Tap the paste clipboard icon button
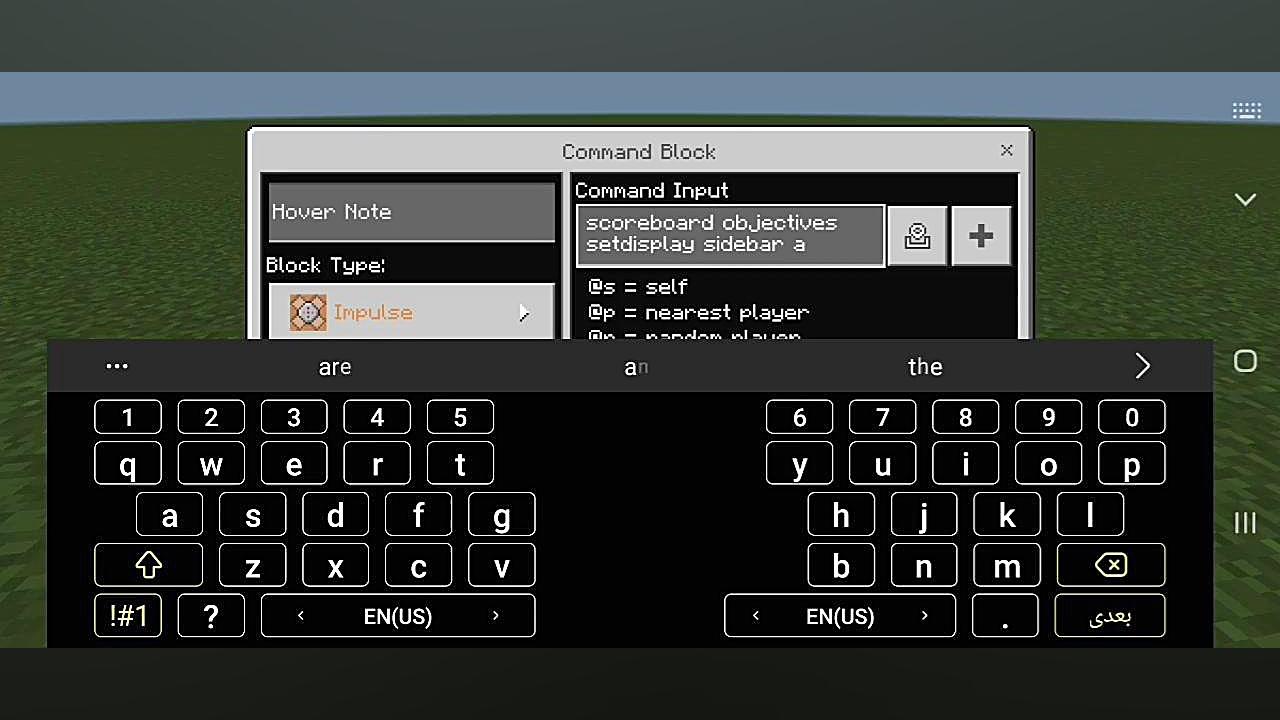1280x720 pixels. click(917, 236)
